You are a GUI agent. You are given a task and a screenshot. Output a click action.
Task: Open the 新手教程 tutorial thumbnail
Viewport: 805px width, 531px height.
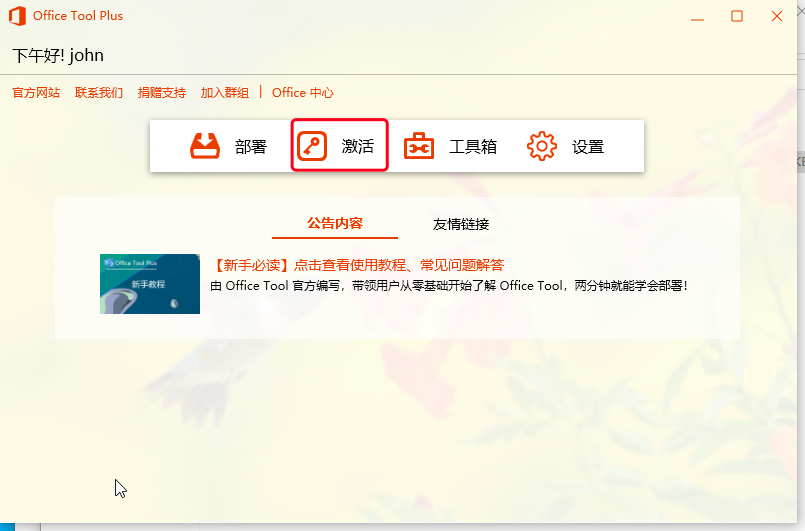coord(150,284)
